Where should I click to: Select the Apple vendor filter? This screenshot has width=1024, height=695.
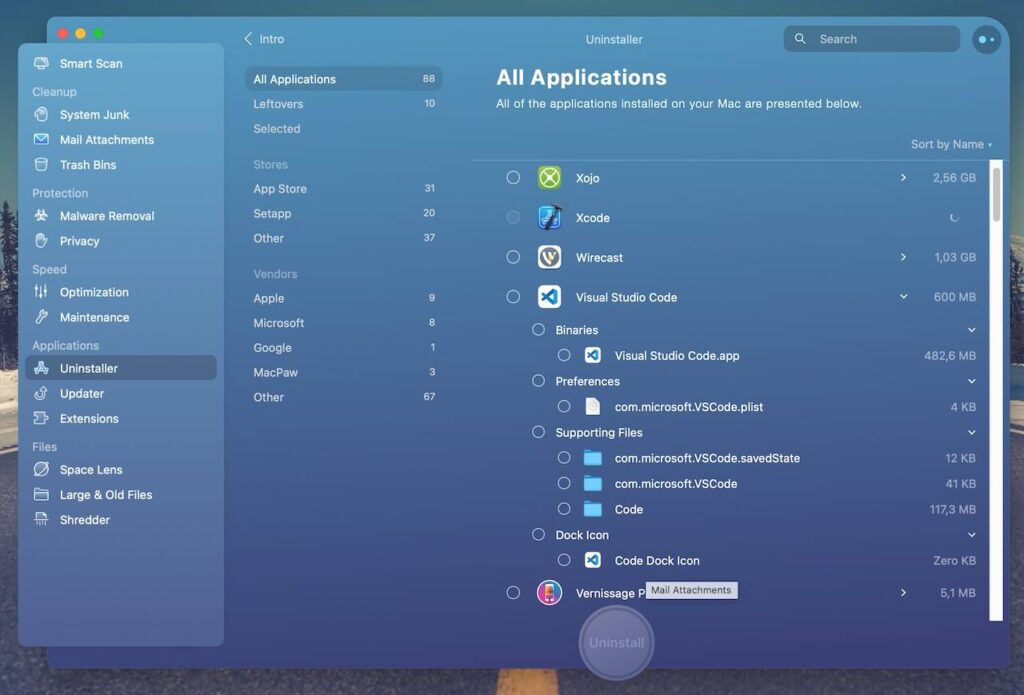[344, 298]
